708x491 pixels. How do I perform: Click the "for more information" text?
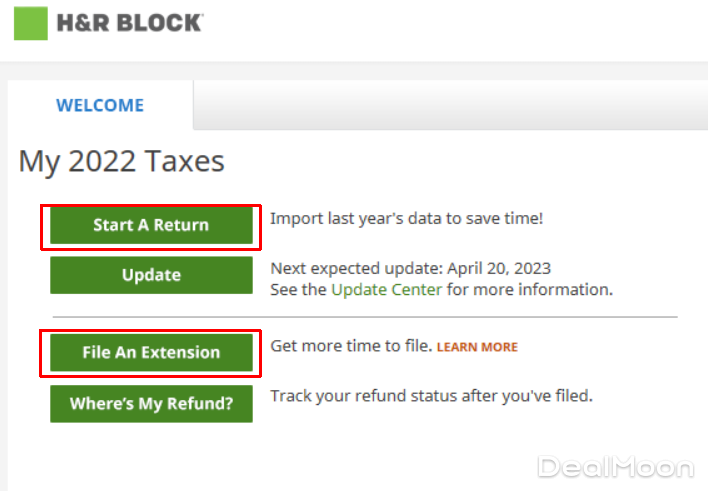click(x=529, y=290)
